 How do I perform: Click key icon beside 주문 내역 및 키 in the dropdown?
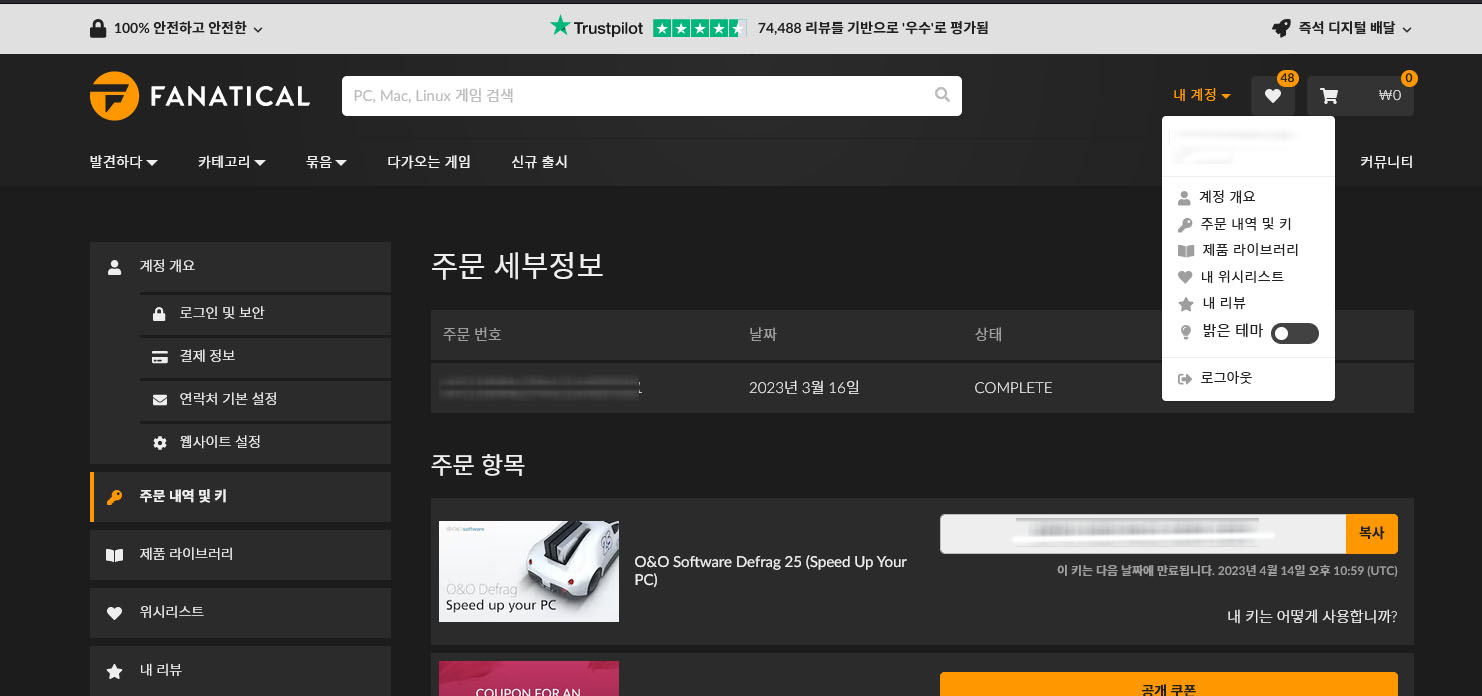tap(1185, 225)
